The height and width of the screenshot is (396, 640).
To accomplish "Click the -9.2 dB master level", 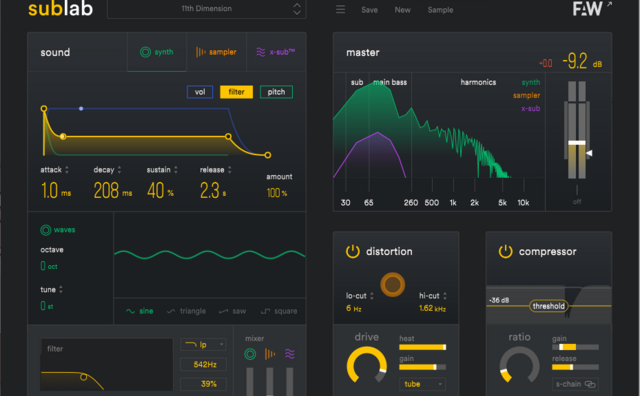I will pyautogui.click(x=582, y=61).
